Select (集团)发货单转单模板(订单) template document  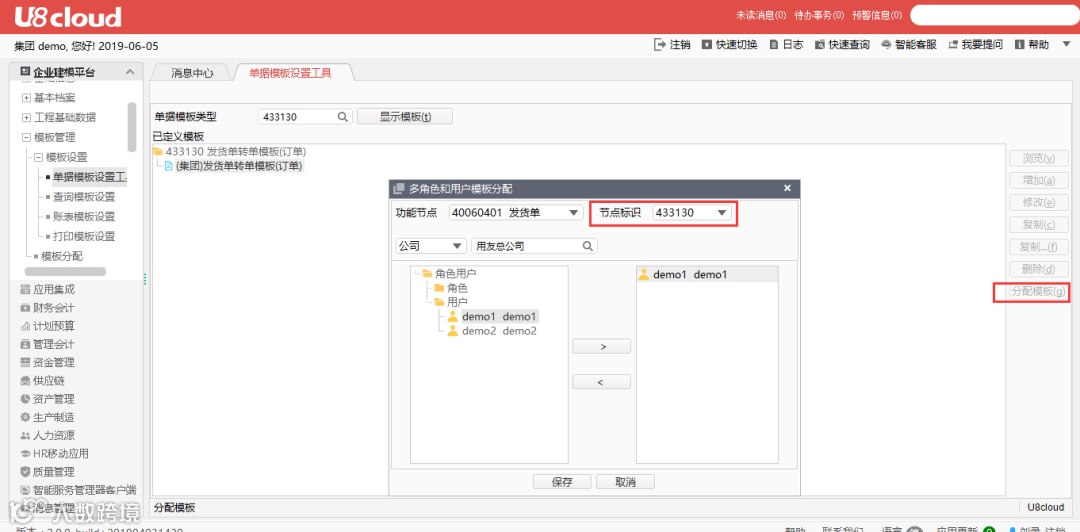pyautogui.click(x=233, y=165)
